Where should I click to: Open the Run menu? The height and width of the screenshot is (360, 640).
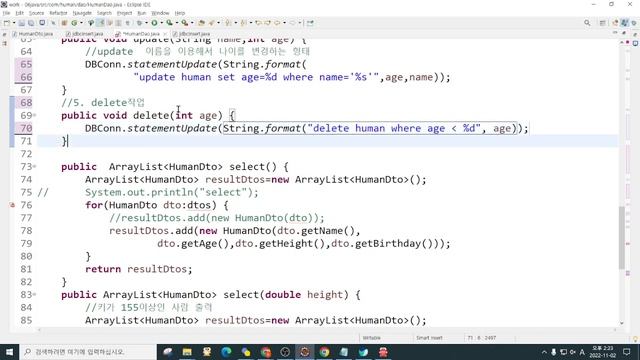coord(142,13)
